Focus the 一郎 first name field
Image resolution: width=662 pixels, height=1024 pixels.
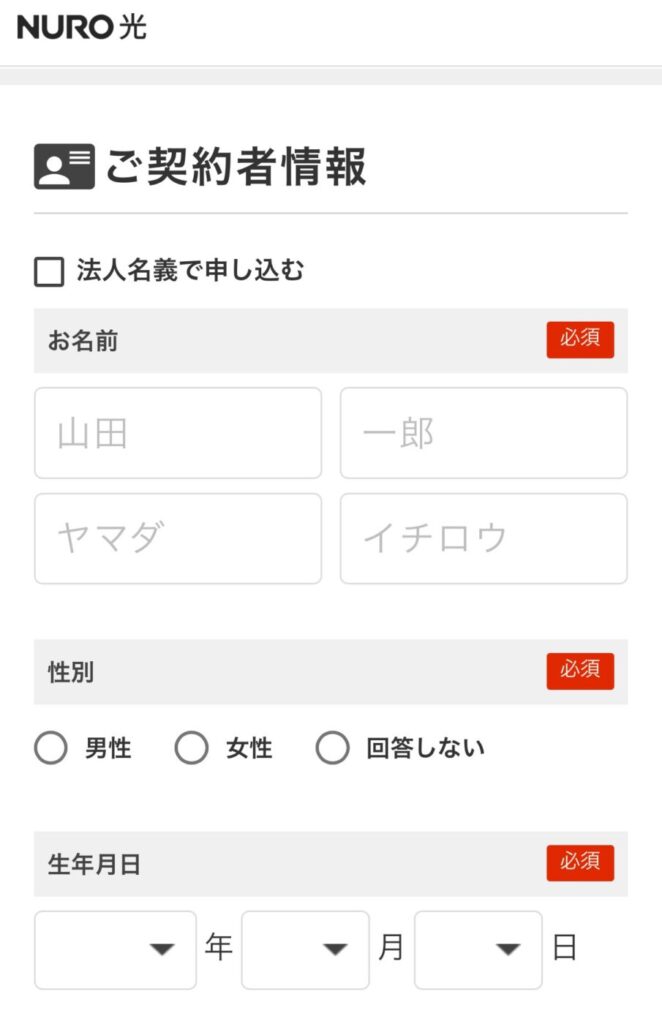(484, 433)
